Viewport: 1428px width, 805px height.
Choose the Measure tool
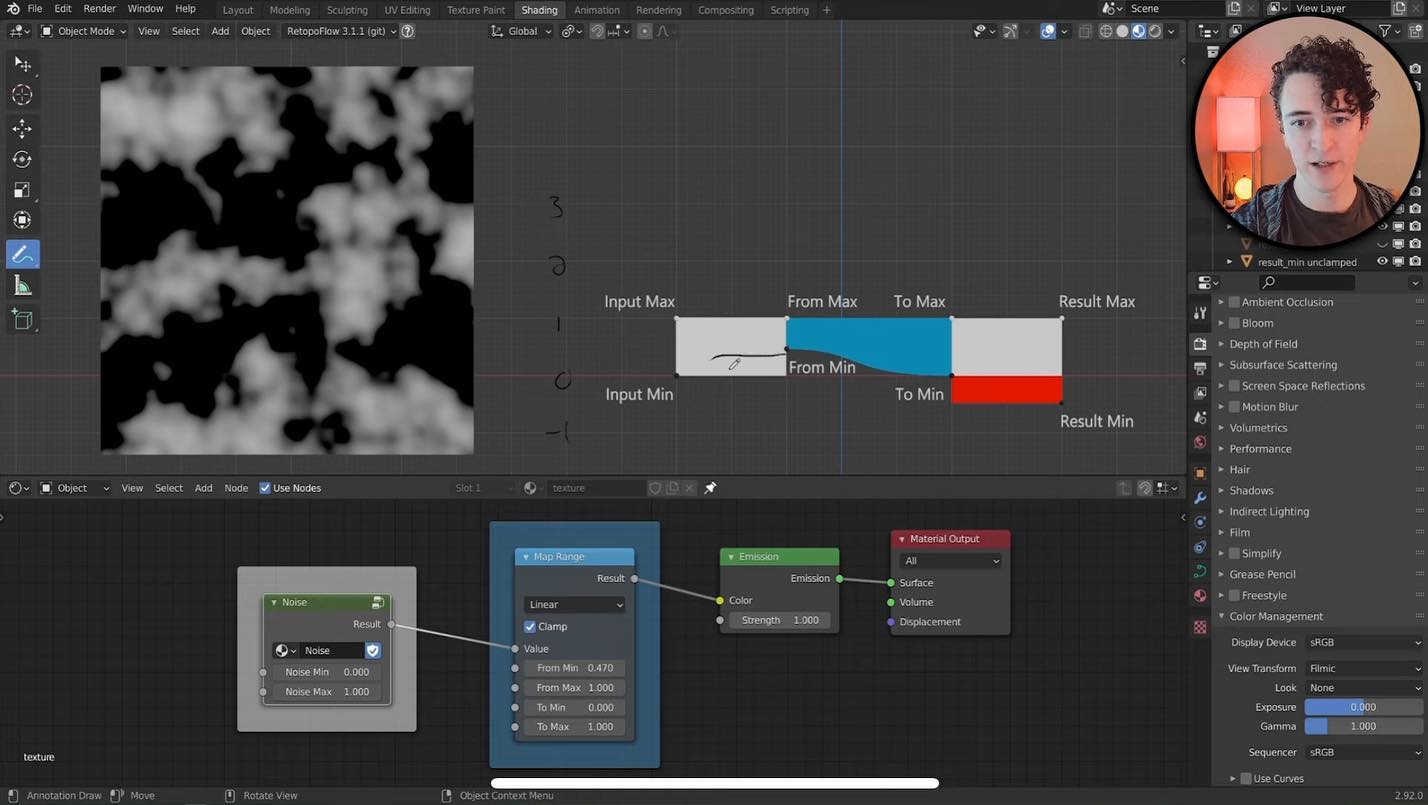[22, 286]
